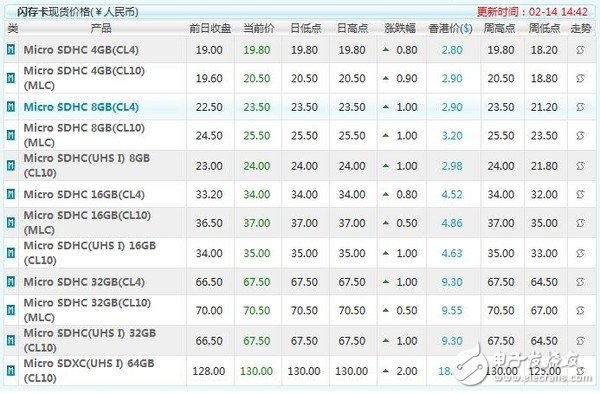Open the Micro SDHC 4GB(CL10) (MLC) product link

(x=84, y=78)
